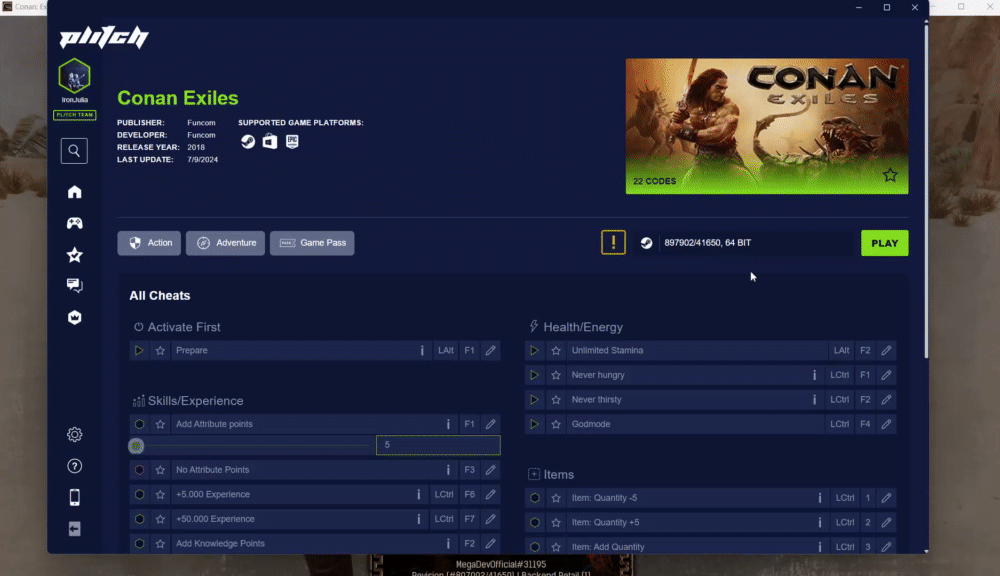Activate Add Attribute points cheat
The width and height of the screenshot is (1000, 576).
139,424
